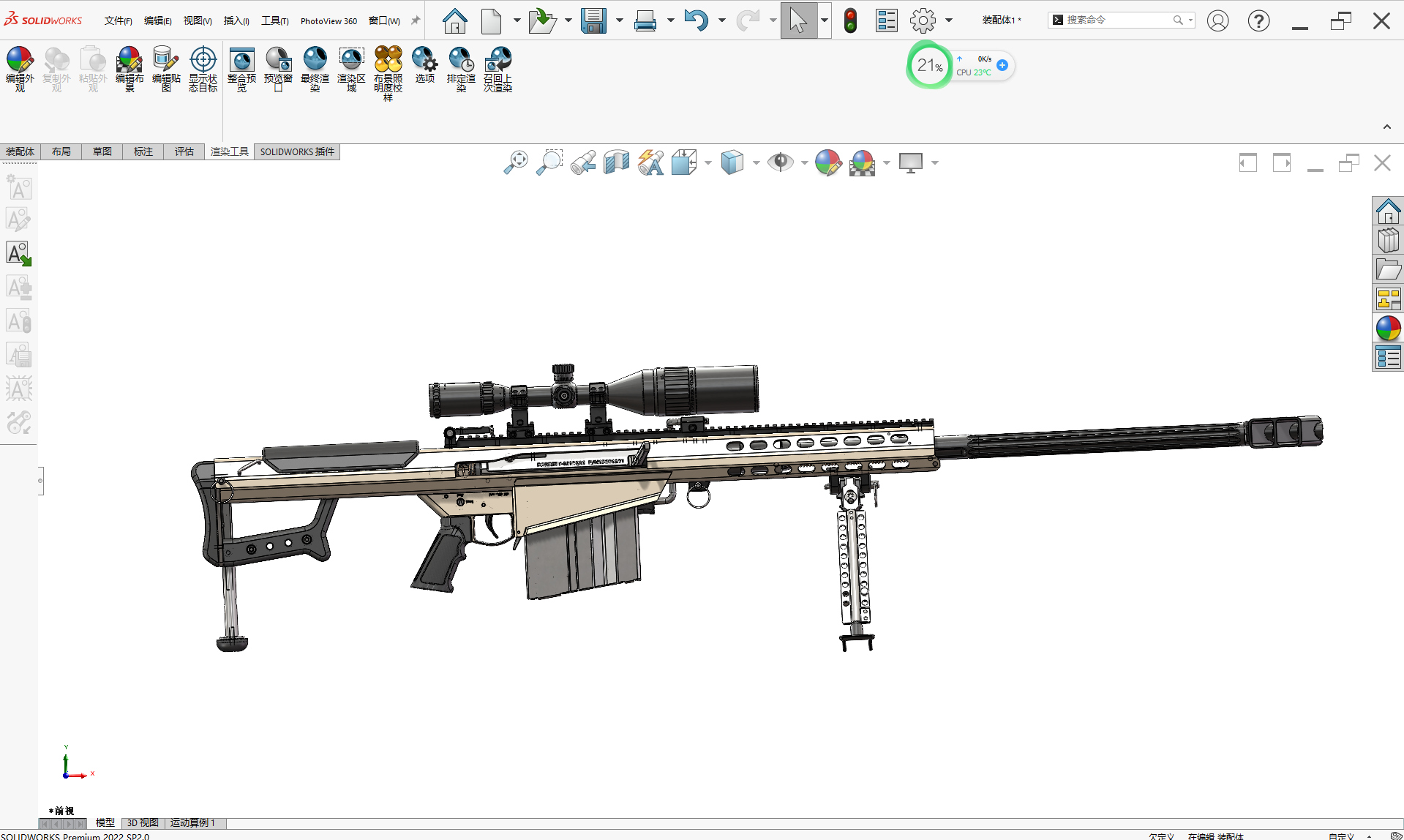Screen dimensions: 1404x840
Task: Select the 3D 视图 bottom tab
Action: point(143,823)
